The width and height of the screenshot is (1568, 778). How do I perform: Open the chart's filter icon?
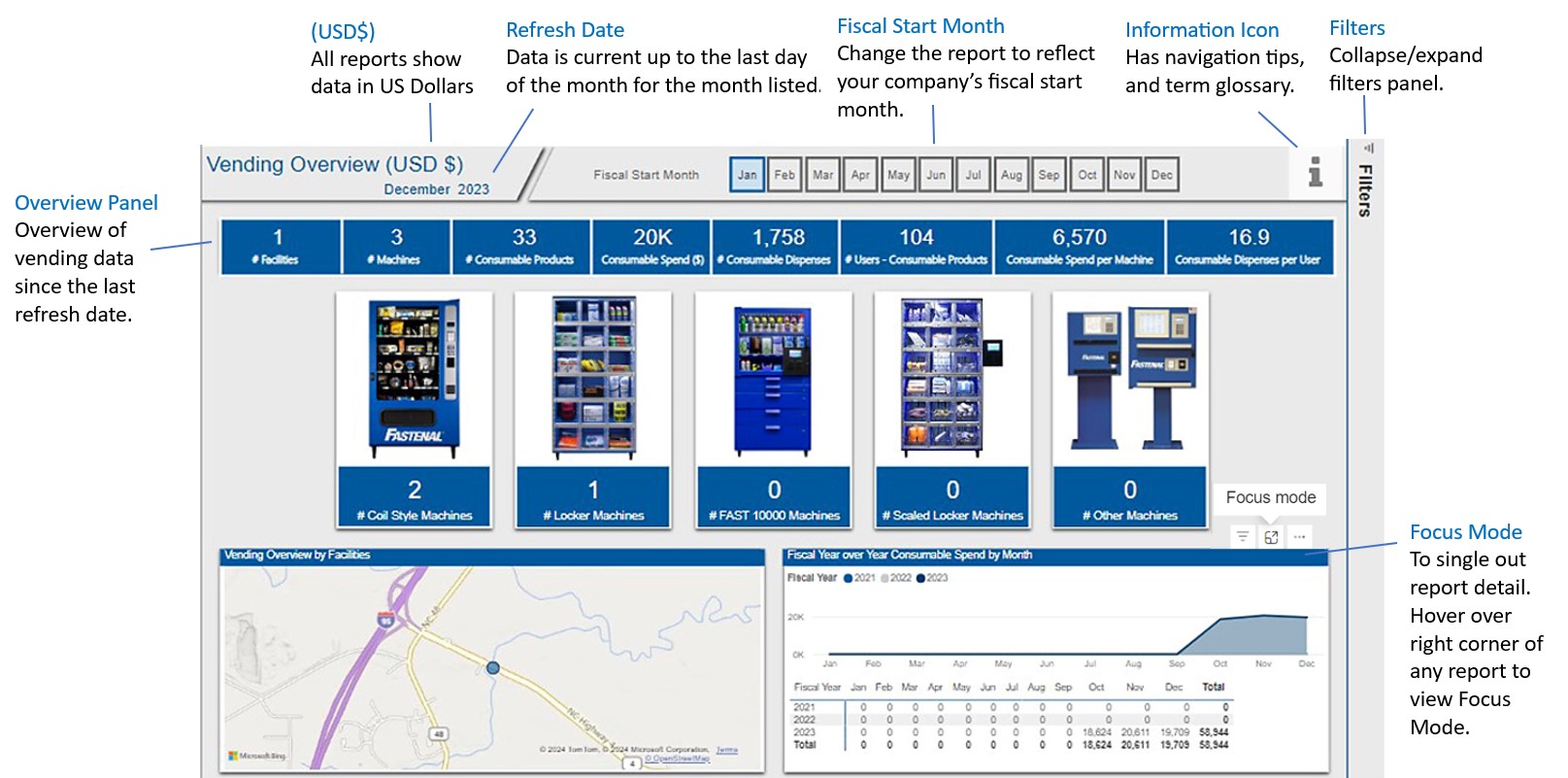(x=1243, y=537)
